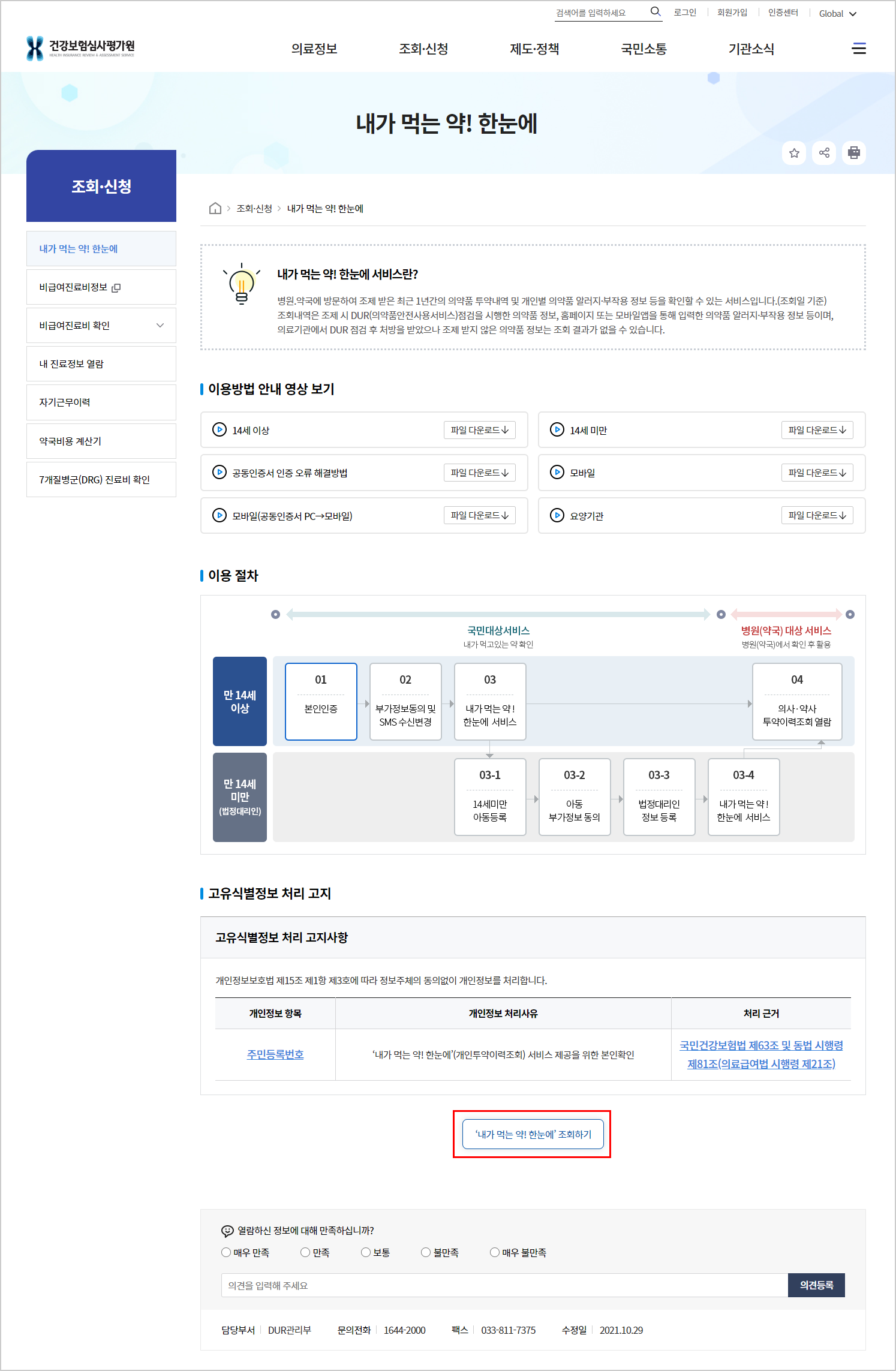Select the 불만족 radio button
Viewport: 896px width, 1371px height.
point(426,1252)
